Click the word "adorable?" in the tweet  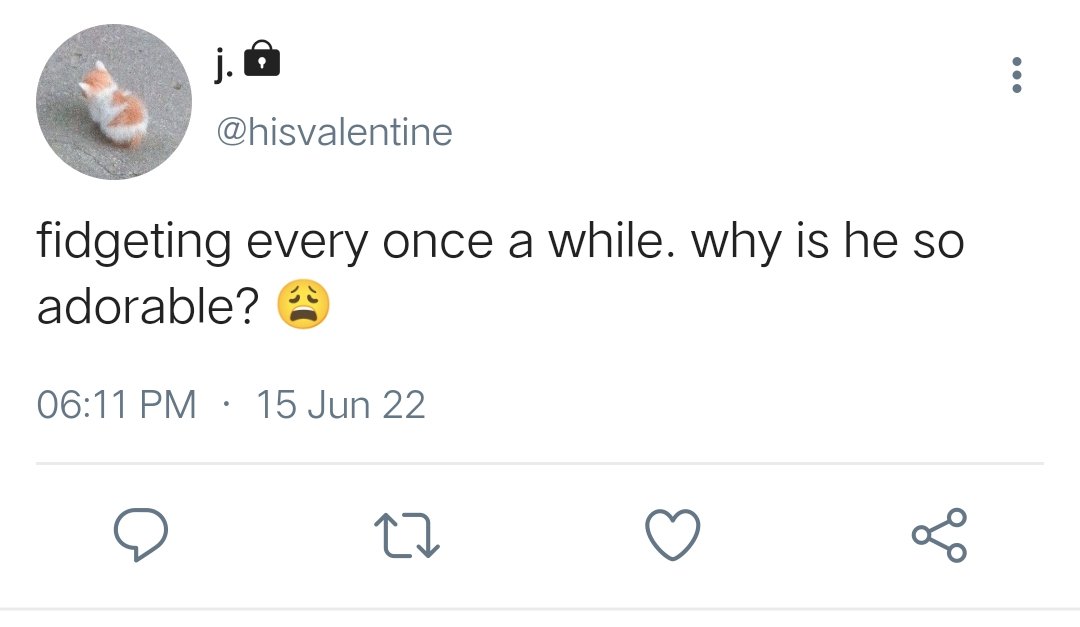coord(148,306)
